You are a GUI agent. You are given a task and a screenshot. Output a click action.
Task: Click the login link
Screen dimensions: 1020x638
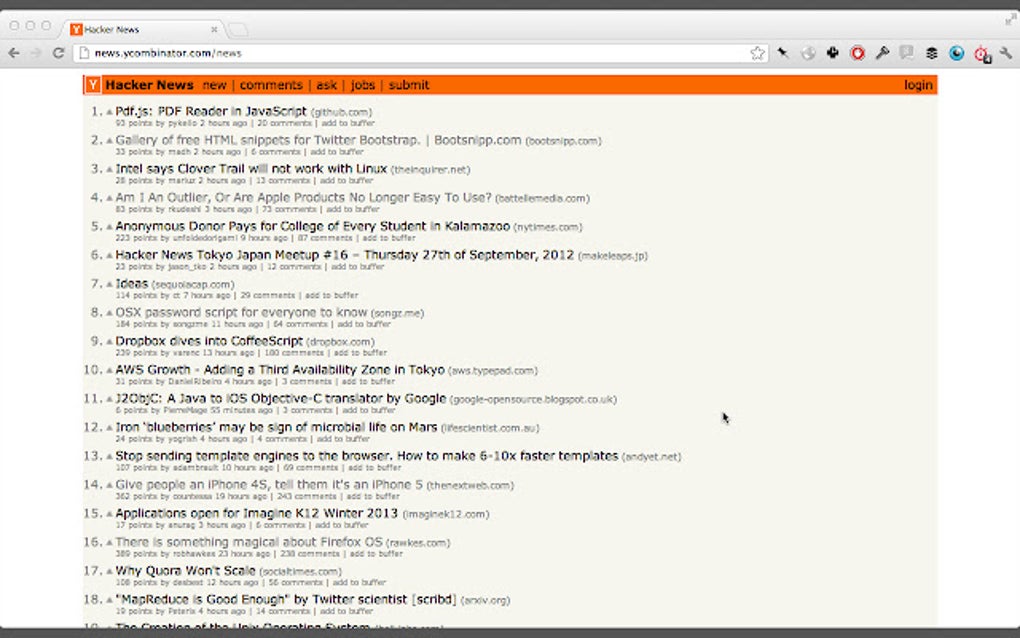[x=917, y=85]
